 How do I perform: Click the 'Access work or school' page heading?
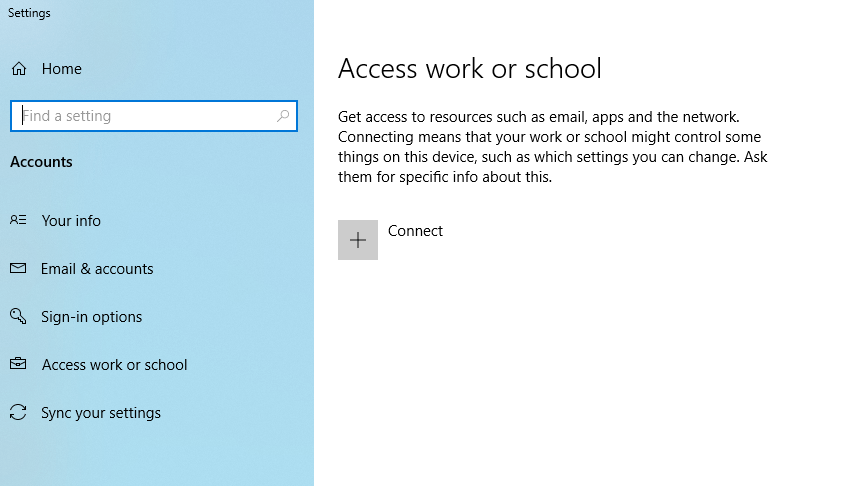(x=470, y=68)
